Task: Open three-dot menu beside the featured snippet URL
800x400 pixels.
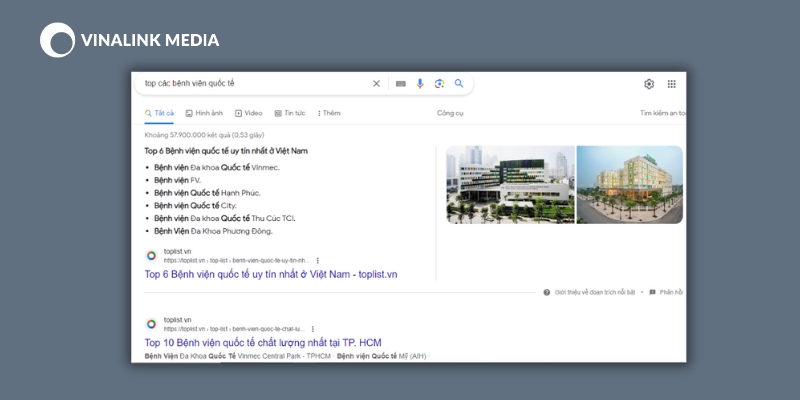Action: click(x=318, y=260)
